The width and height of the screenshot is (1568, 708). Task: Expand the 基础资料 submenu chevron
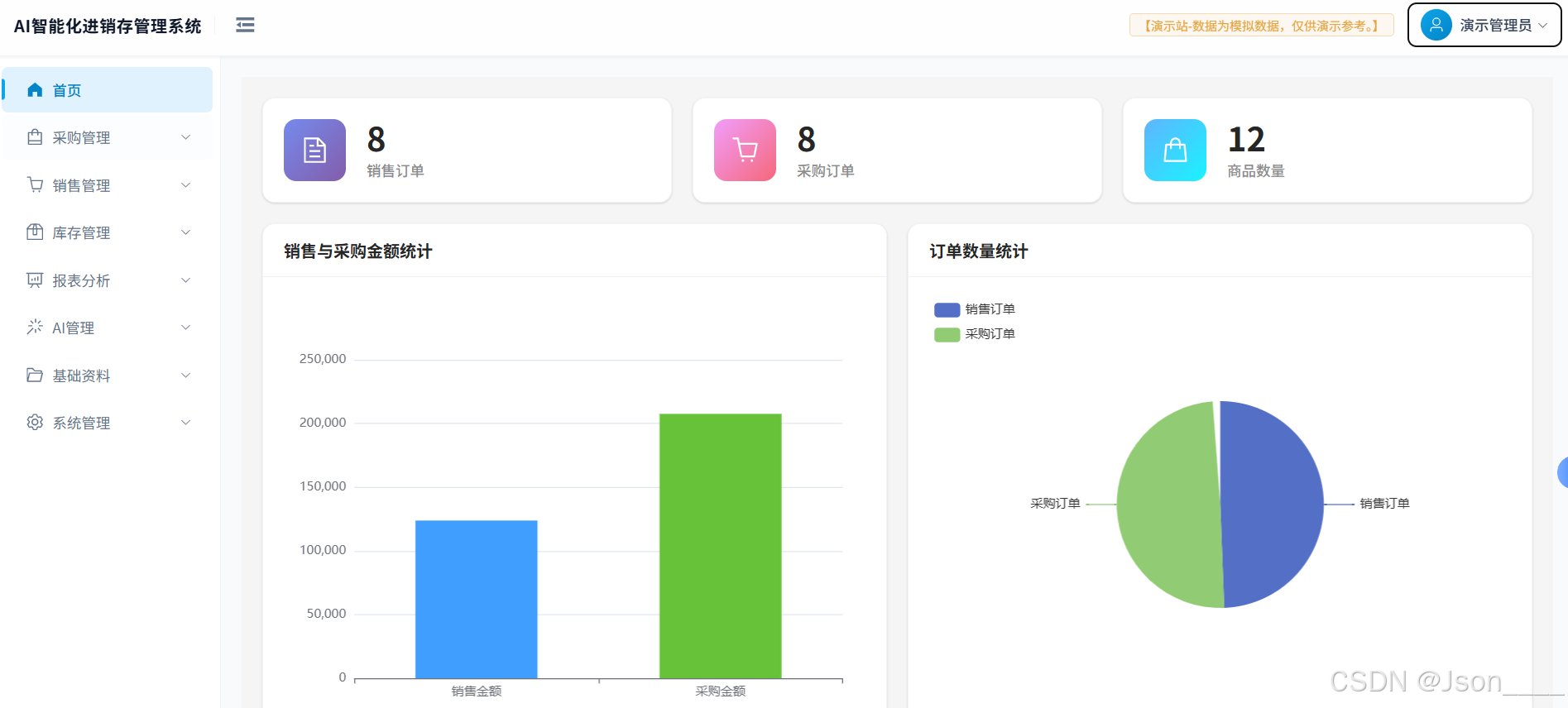186,376
